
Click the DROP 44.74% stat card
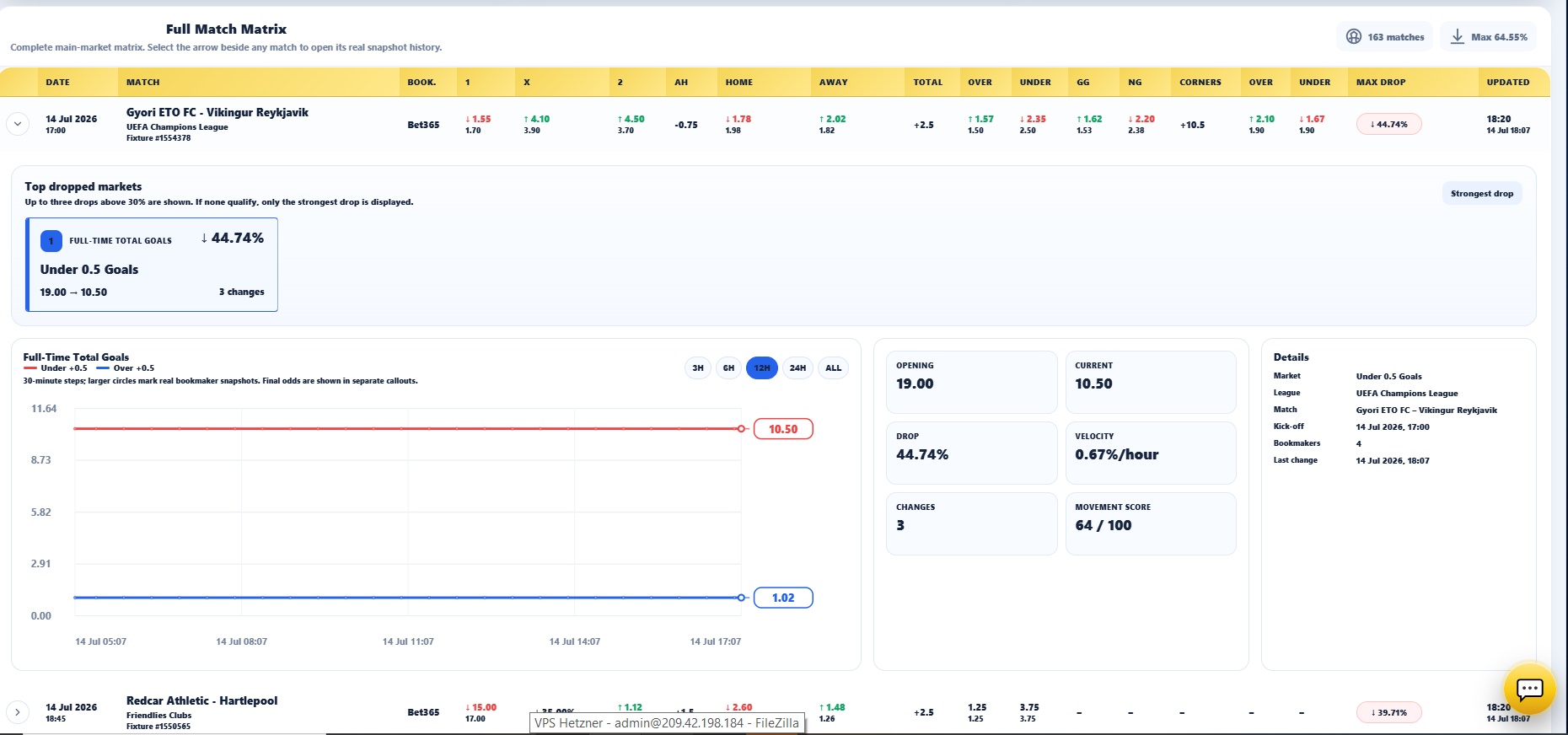click(x=971, y=453)
